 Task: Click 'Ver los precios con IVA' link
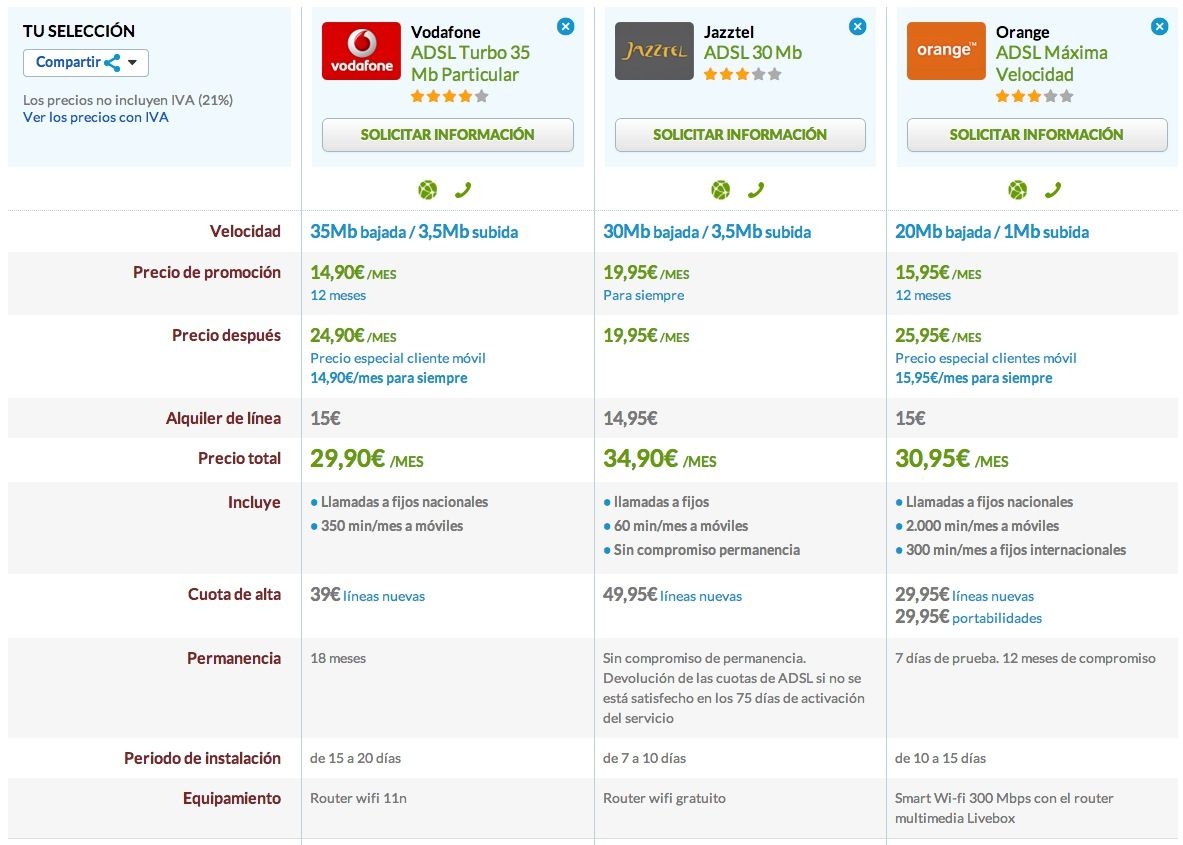[96, 117]
